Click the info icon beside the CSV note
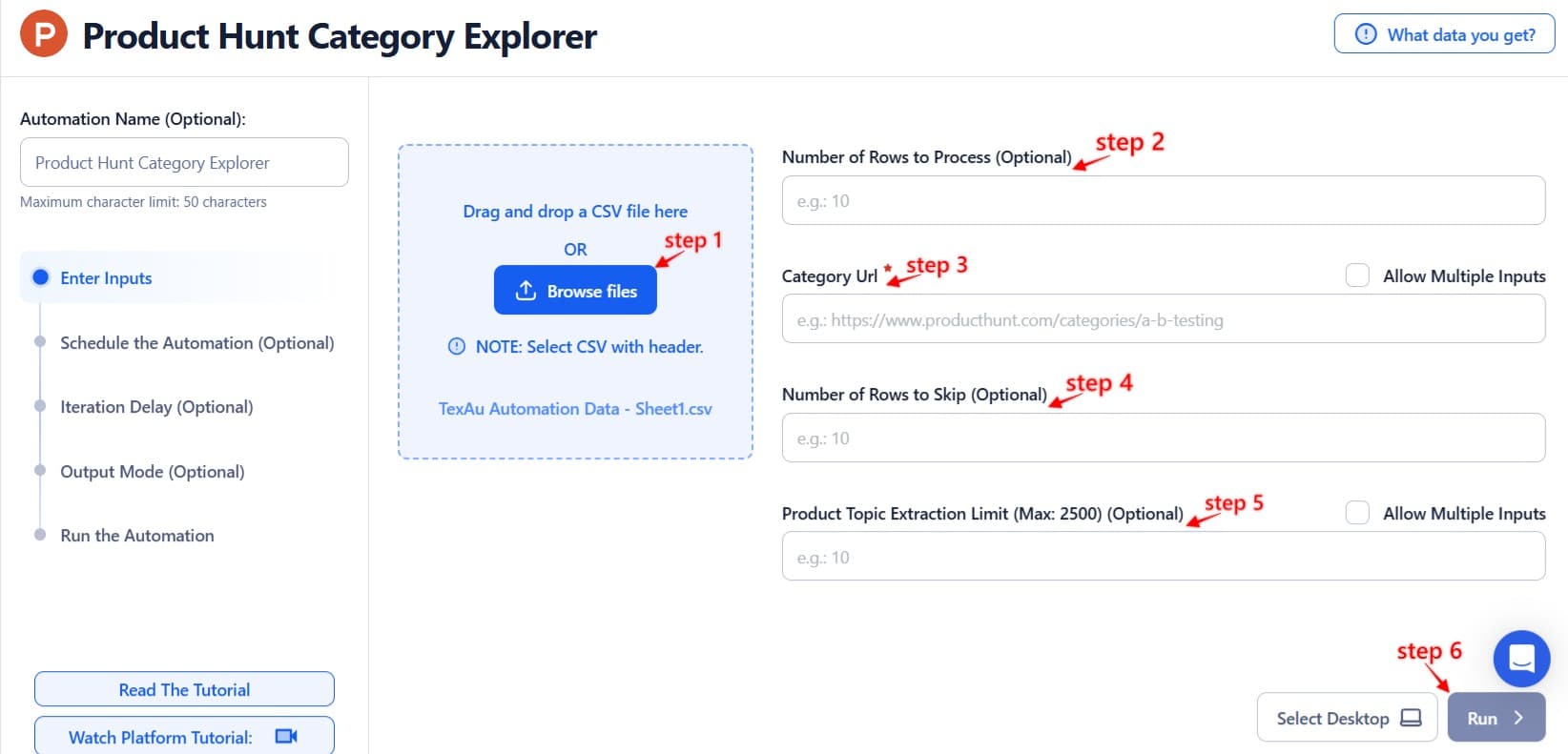Viewport: 1568px width, 754px height. [x=457, y=347]
